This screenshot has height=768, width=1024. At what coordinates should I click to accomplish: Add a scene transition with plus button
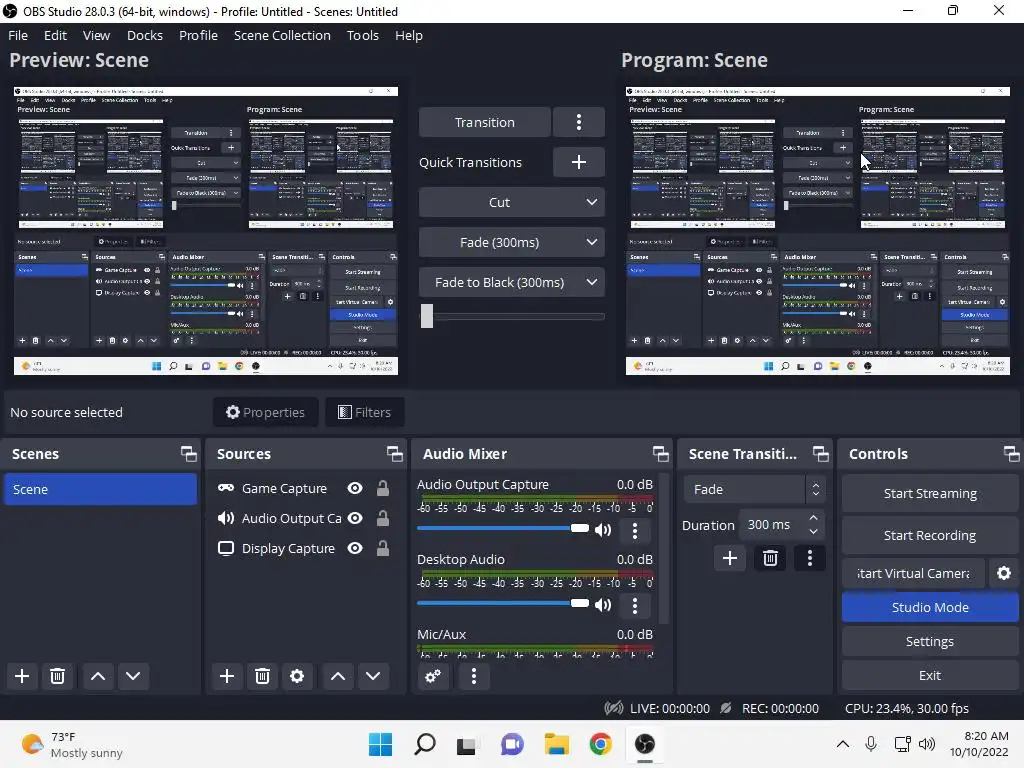coord(730,558)
